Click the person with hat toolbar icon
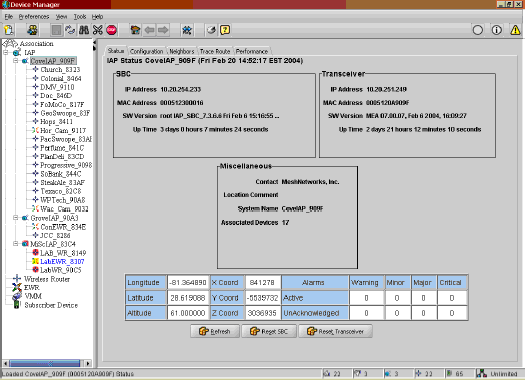Viewport: 525px width, 380px height. click(135, 30)
